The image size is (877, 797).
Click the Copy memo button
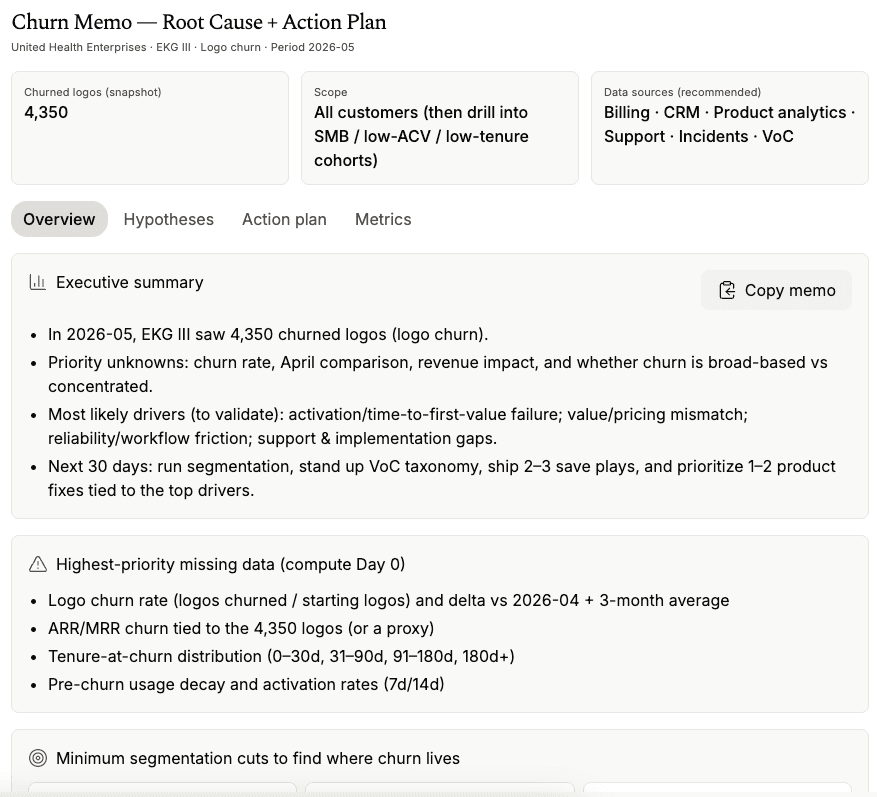coord(776,290)
